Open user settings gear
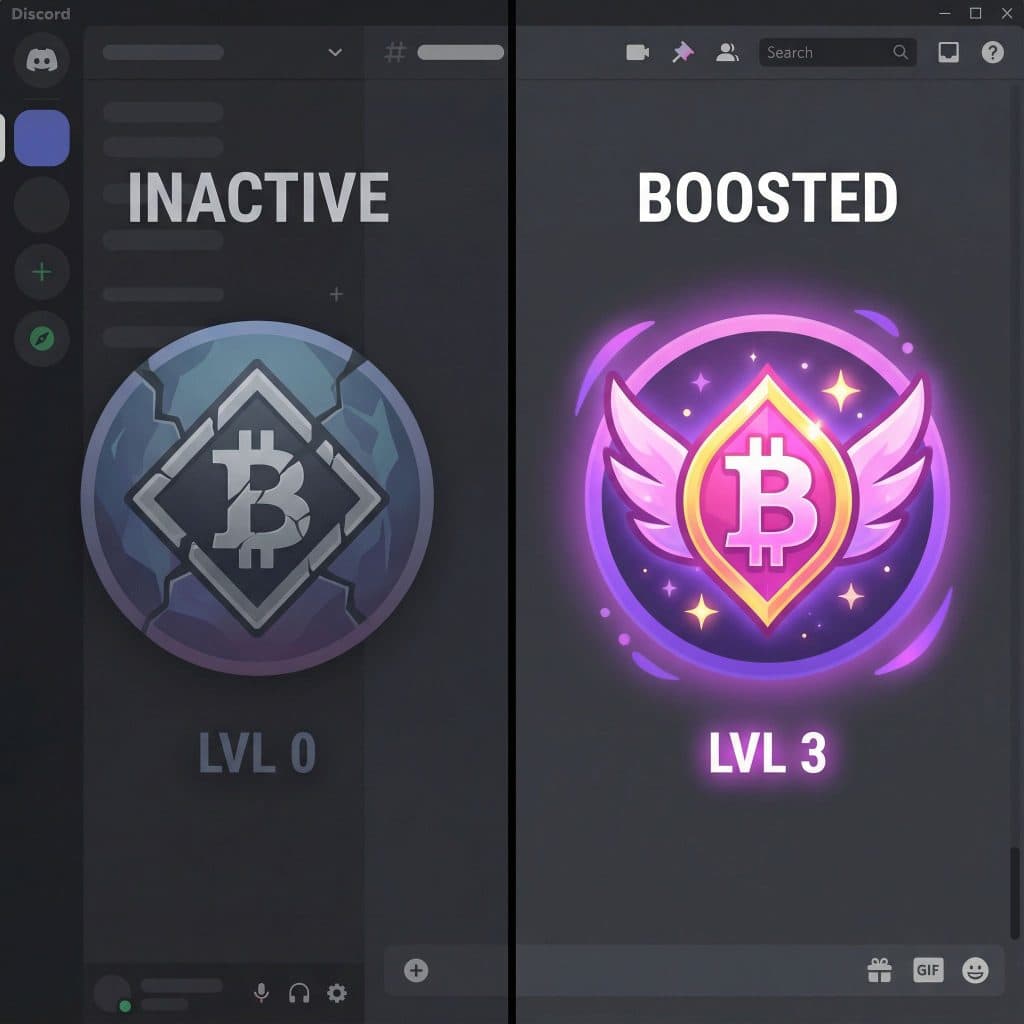 pyautogui.click(x=337, y=993)
